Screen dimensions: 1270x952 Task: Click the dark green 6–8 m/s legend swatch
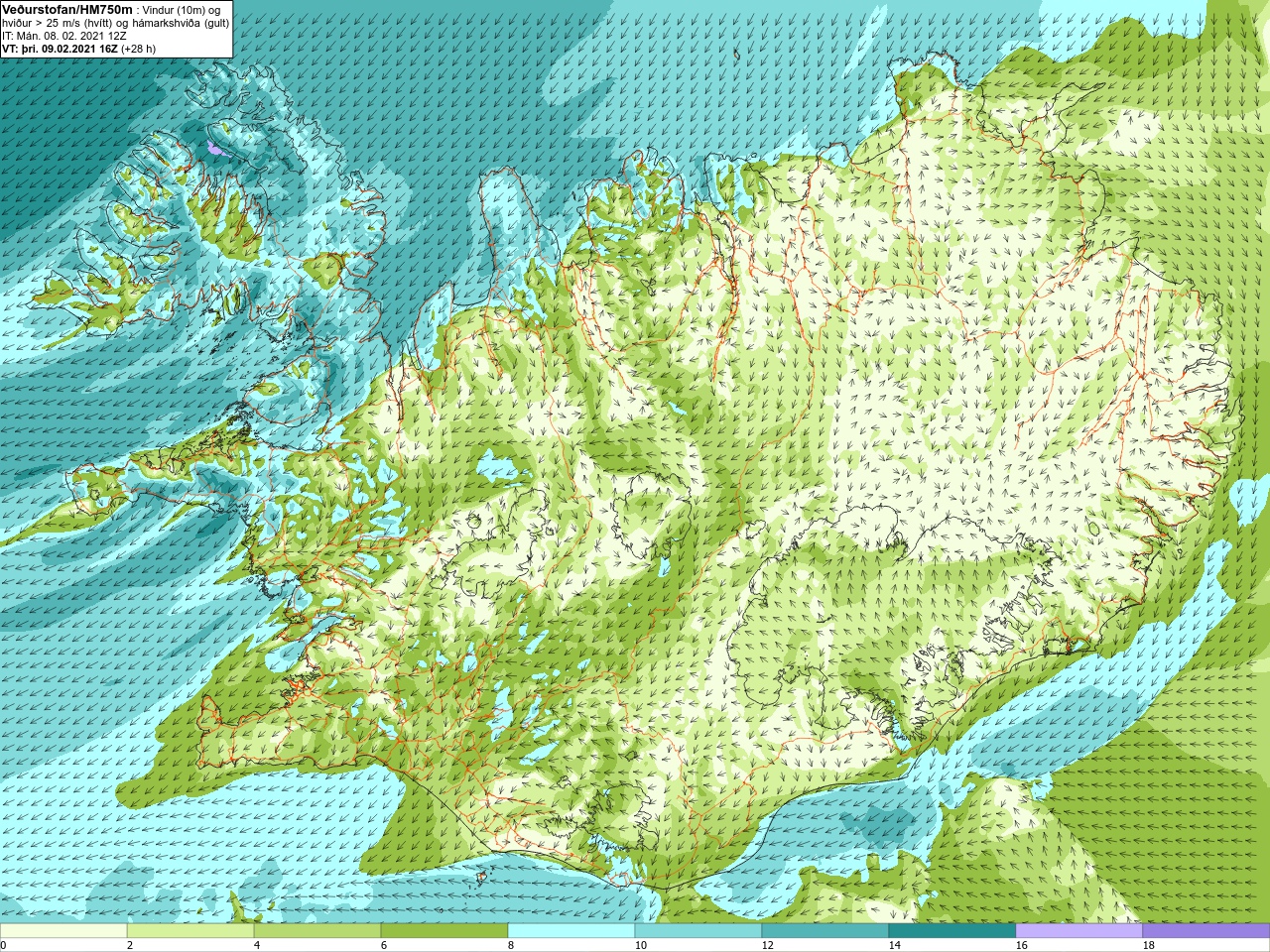444,931
